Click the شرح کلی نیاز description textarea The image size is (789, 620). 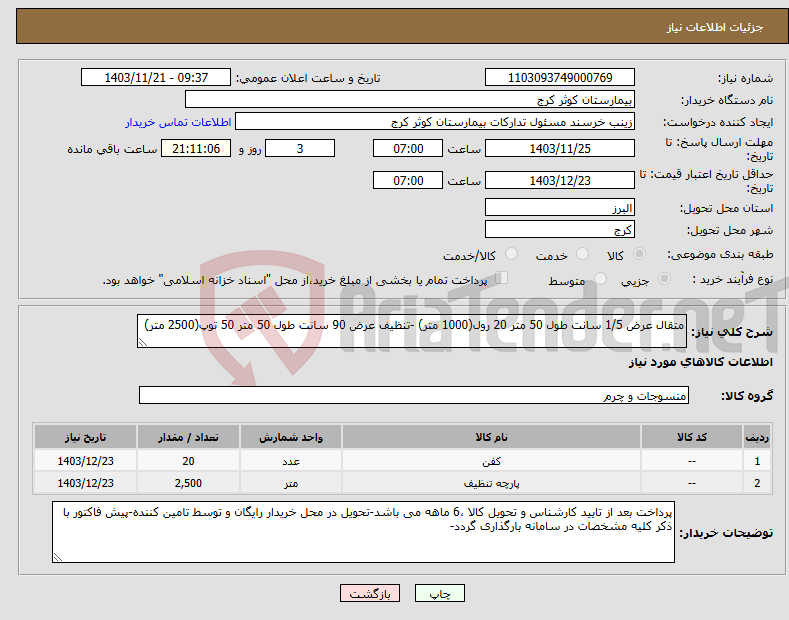coord(412,331)
